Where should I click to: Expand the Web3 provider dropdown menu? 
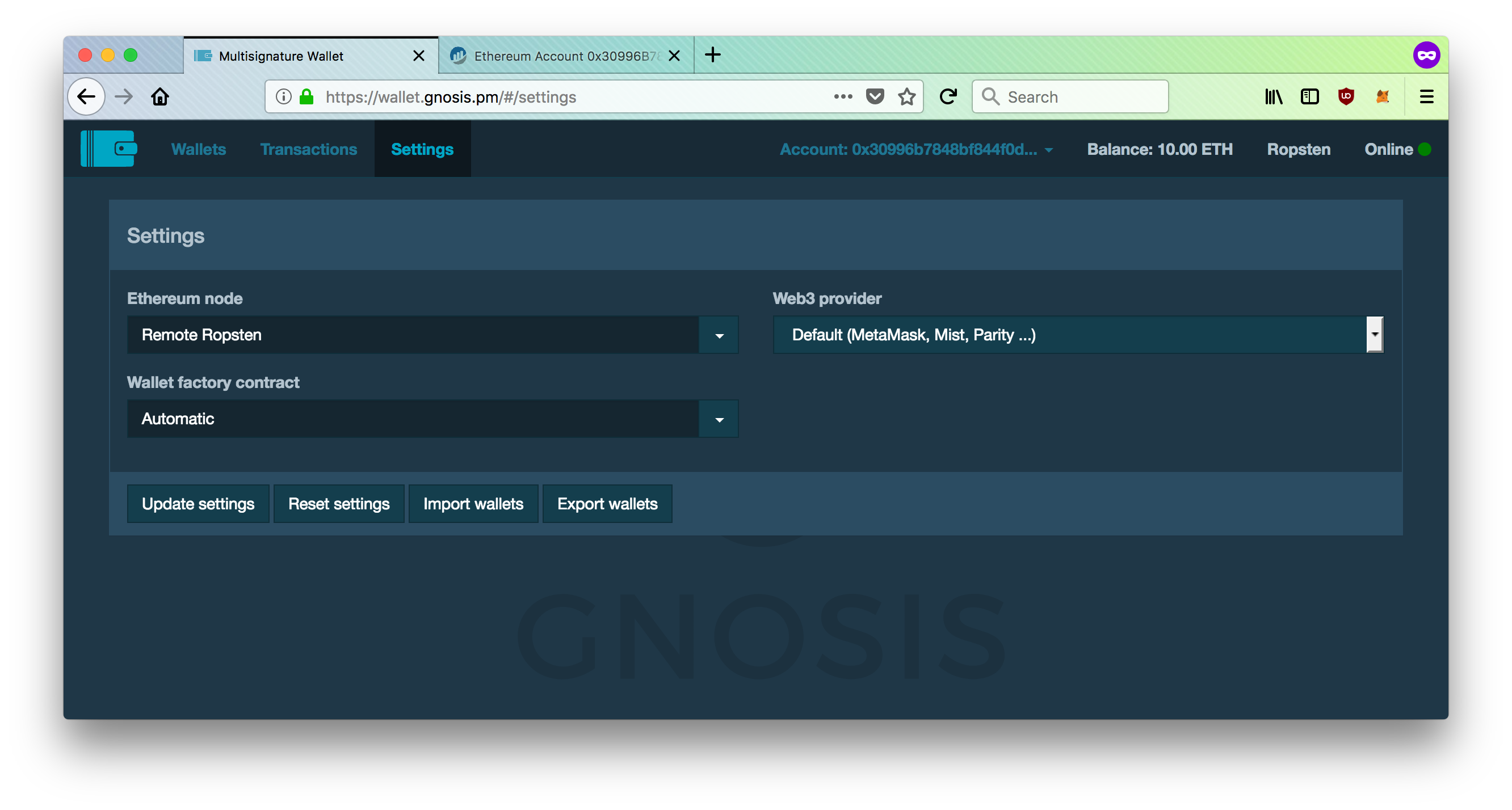(x=1373, y=335)
